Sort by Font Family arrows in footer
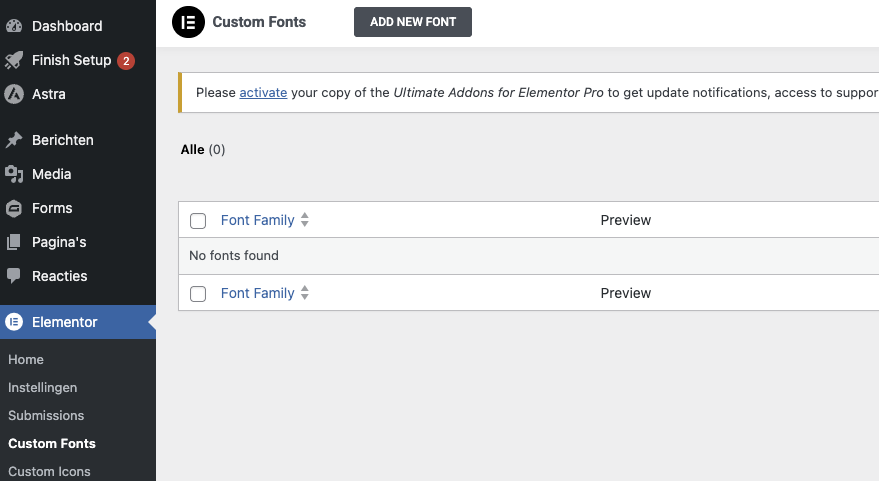 tap(305, 293)
